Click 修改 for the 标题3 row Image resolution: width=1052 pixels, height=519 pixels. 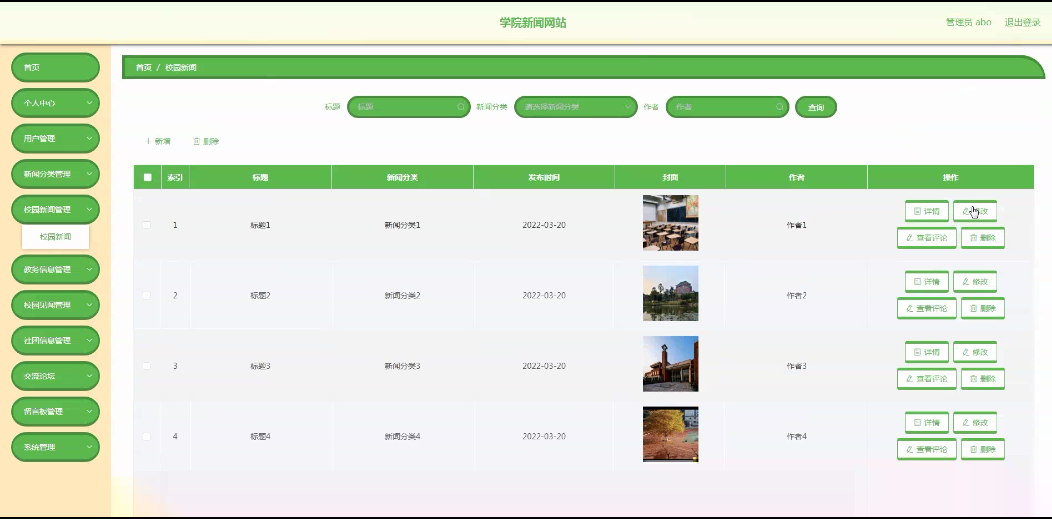point(975,352)
